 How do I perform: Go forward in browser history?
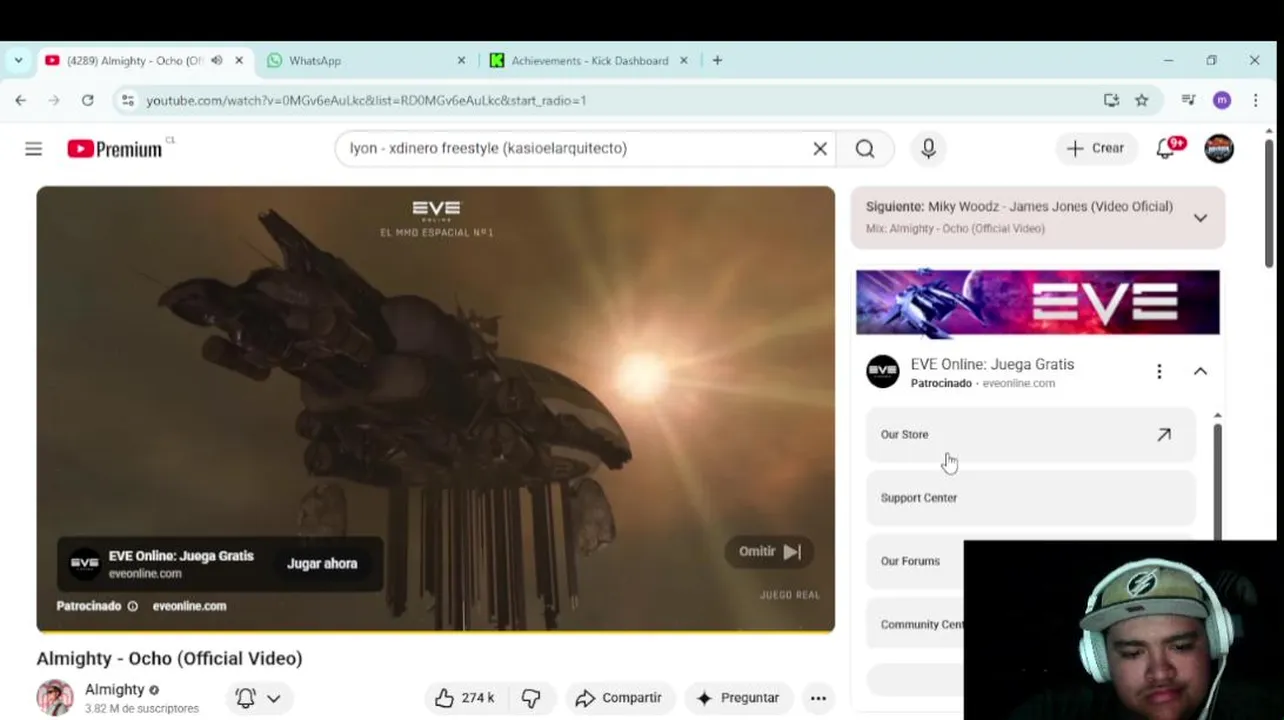[54, 100]
